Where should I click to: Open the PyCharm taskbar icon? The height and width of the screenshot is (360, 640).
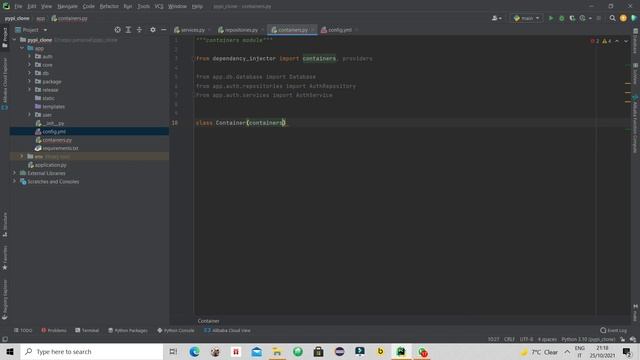[401, 351]
